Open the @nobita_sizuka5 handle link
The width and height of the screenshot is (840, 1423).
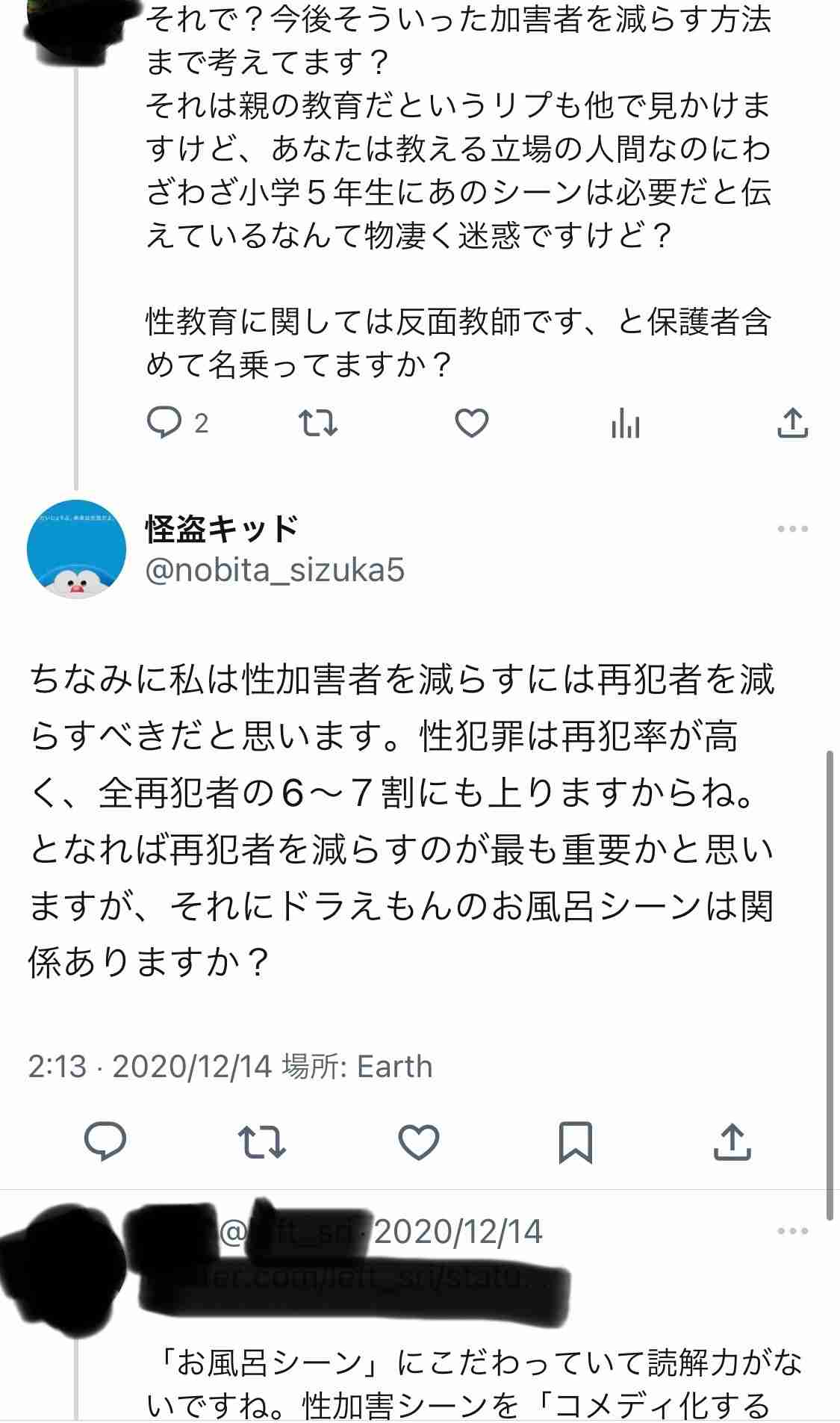275,571
